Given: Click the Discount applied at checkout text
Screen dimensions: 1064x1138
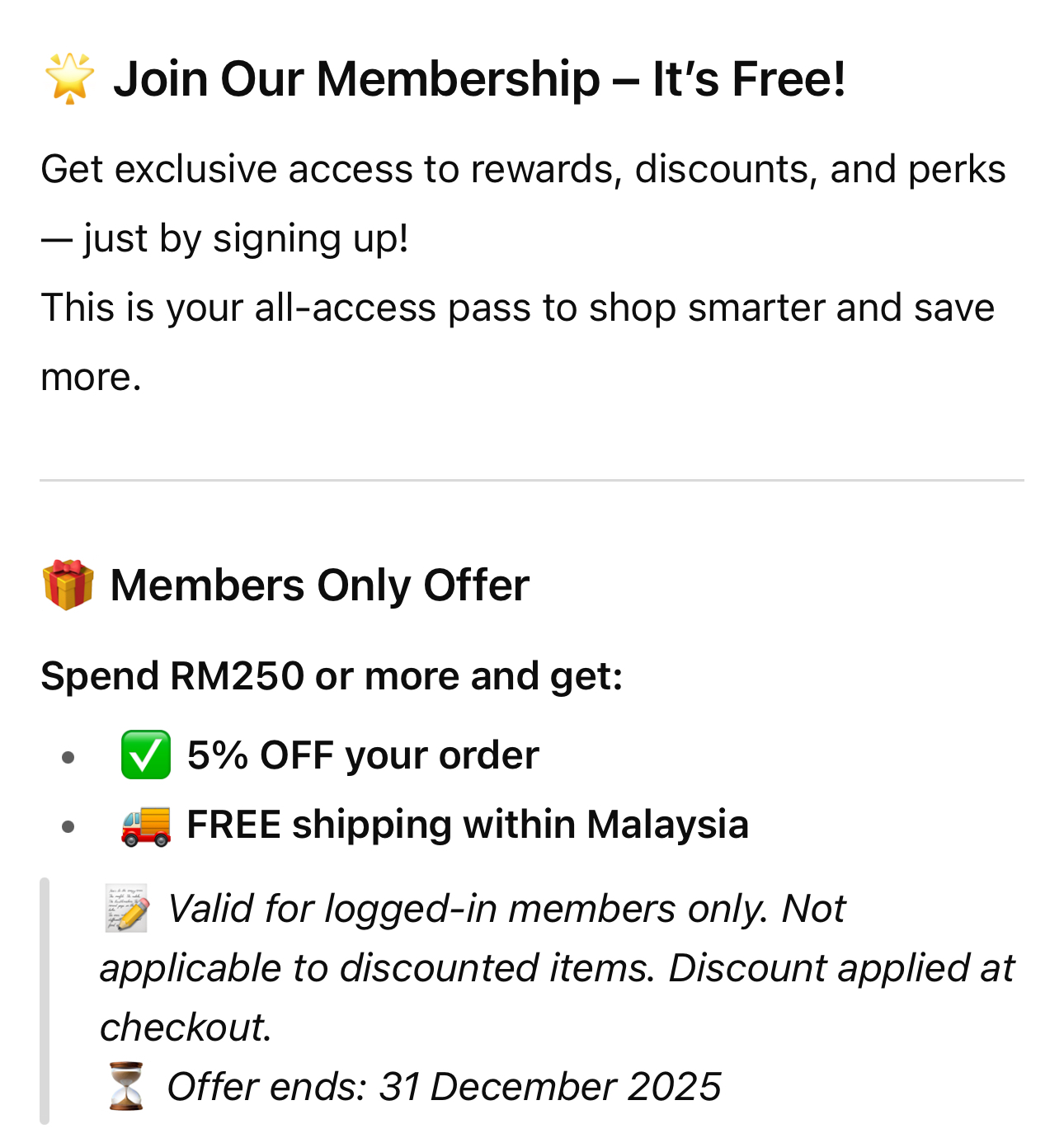Looking at the screenshot, I should [558, 998].
